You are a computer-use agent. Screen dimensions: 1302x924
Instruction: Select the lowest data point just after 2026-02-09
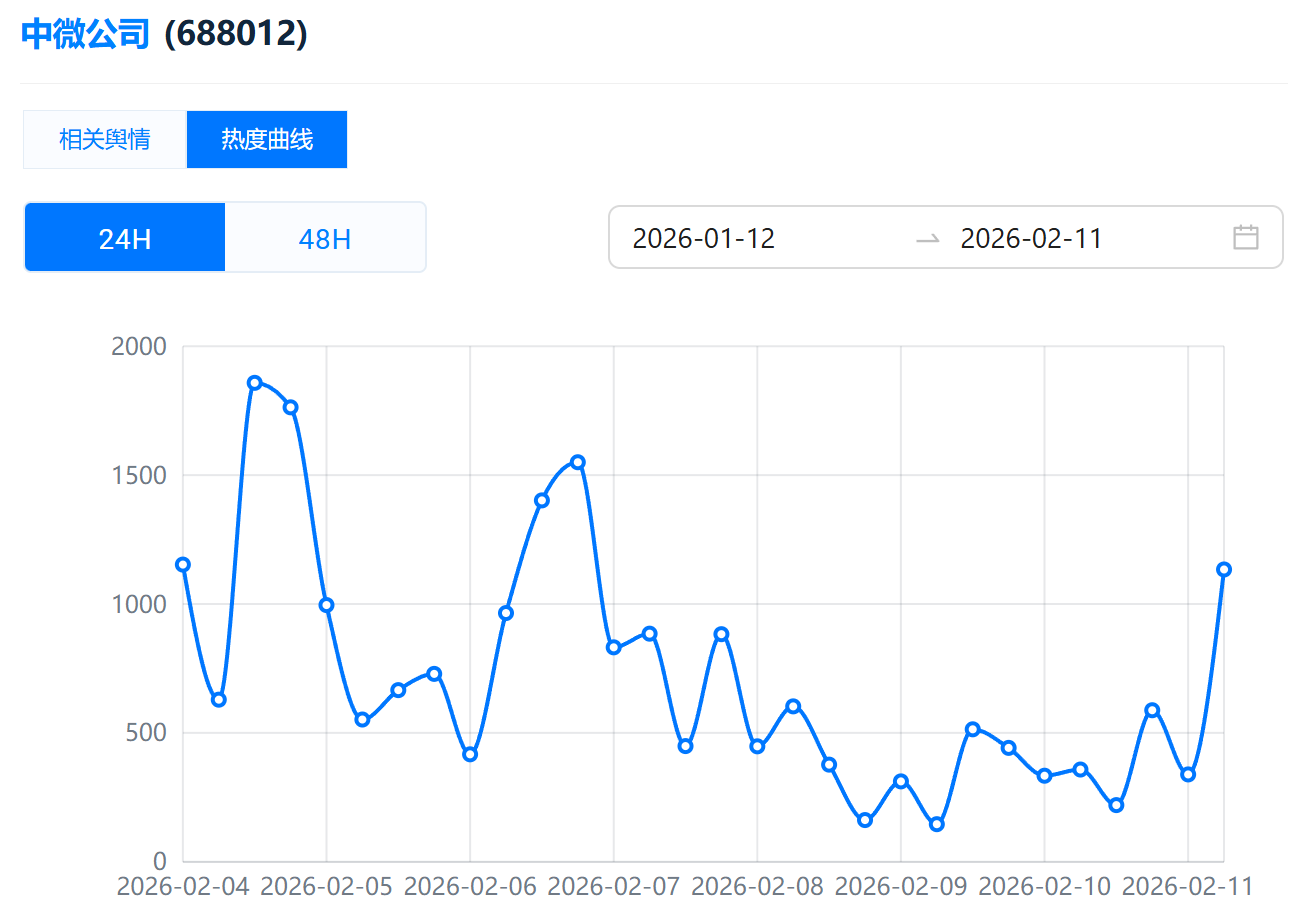[x=937, y=824]
